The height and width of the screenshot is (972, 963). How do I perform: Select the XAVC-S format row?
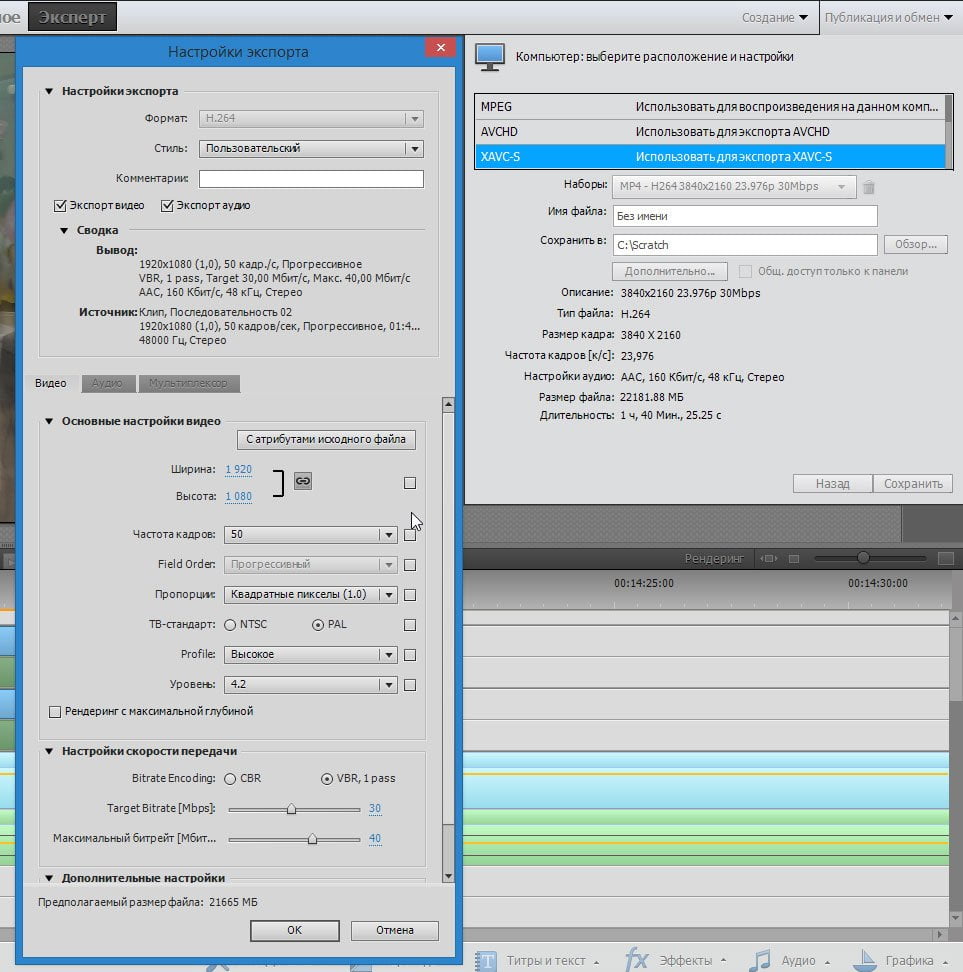pyautogui.click(x=711, y=157)
